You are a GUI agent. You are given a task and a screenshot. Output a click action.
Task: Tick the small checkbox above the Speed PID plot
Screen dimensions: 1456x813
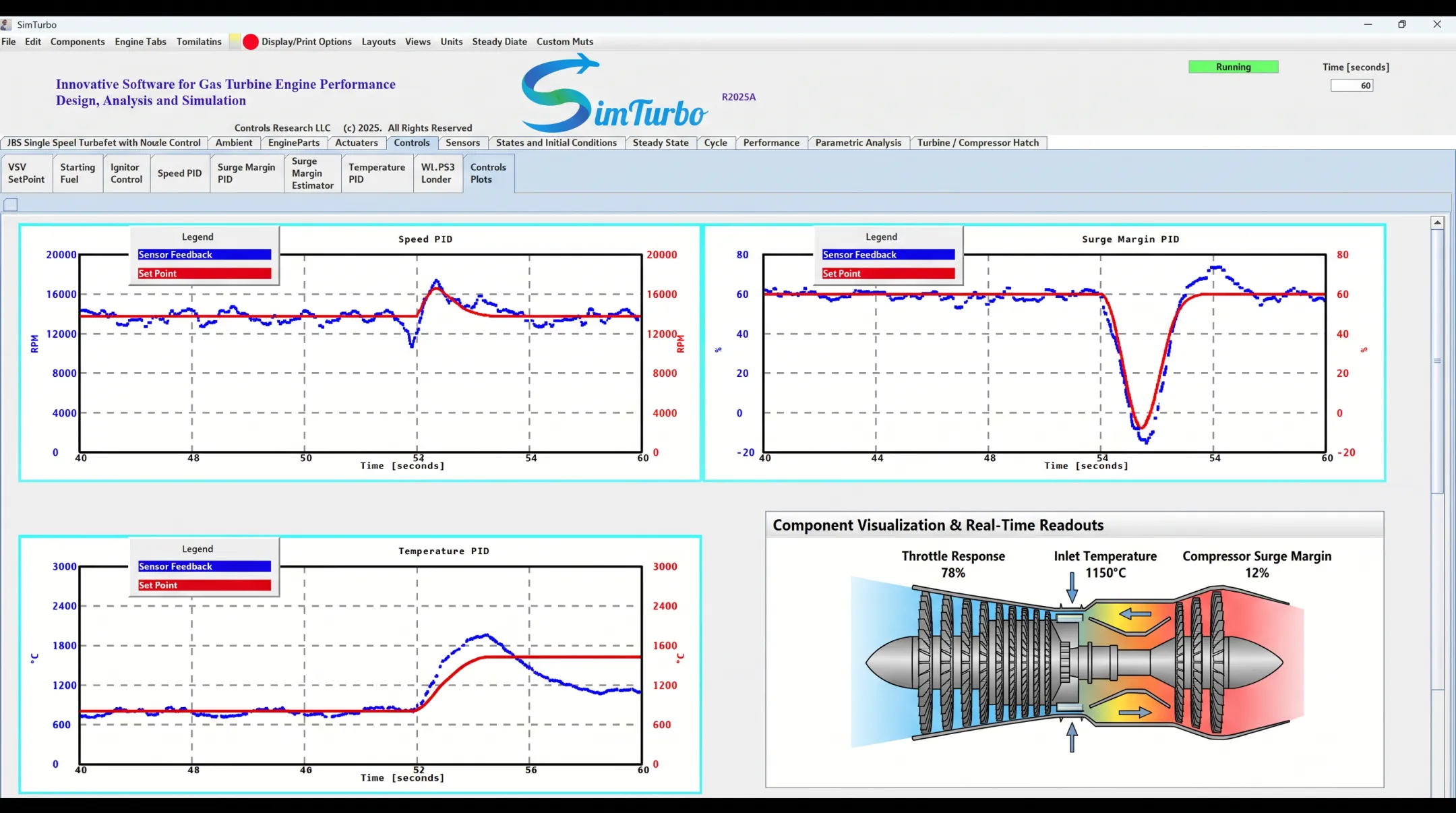tap(11, 204)
